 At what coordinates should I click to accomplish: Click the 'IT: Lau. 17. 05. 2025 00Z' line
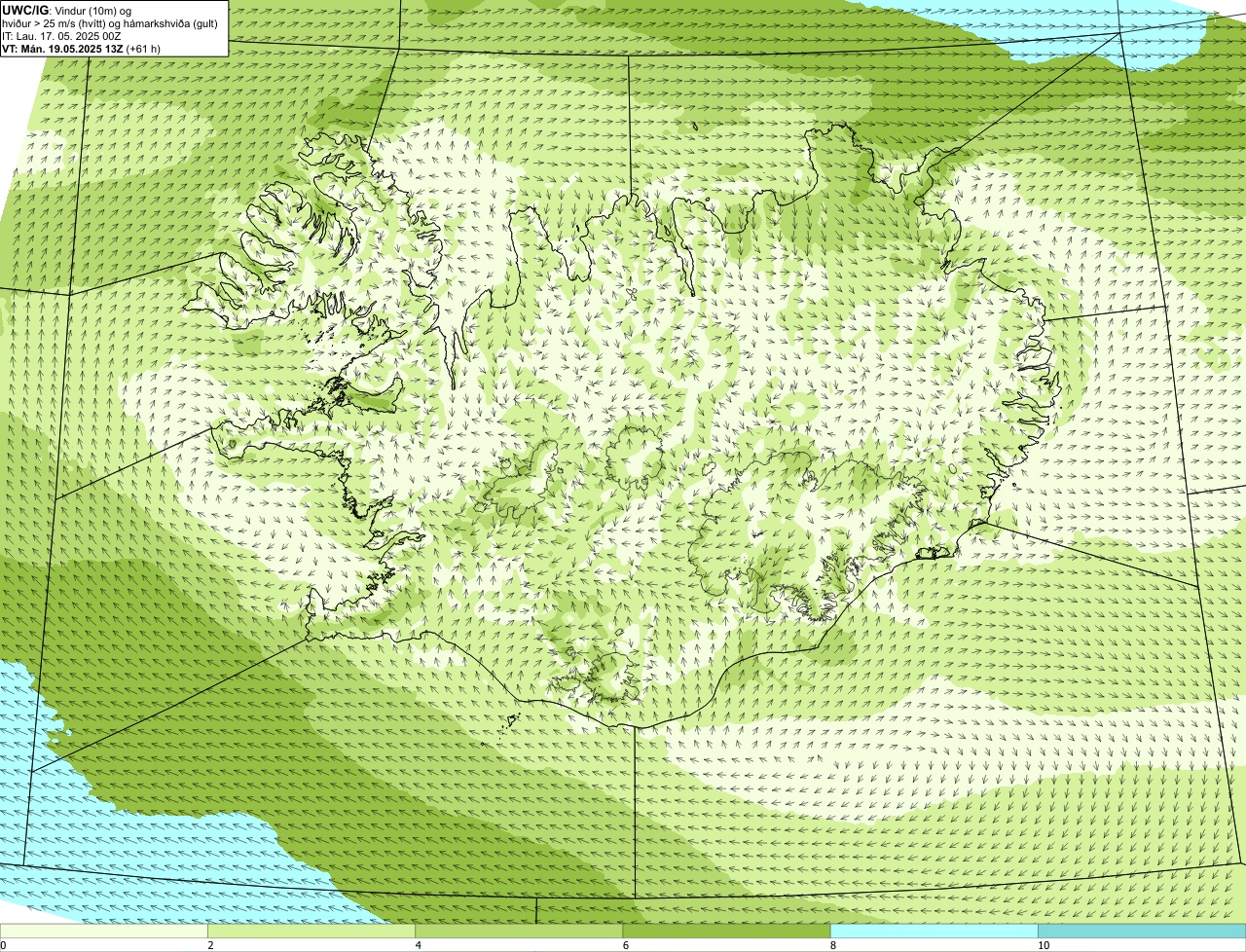61,36
